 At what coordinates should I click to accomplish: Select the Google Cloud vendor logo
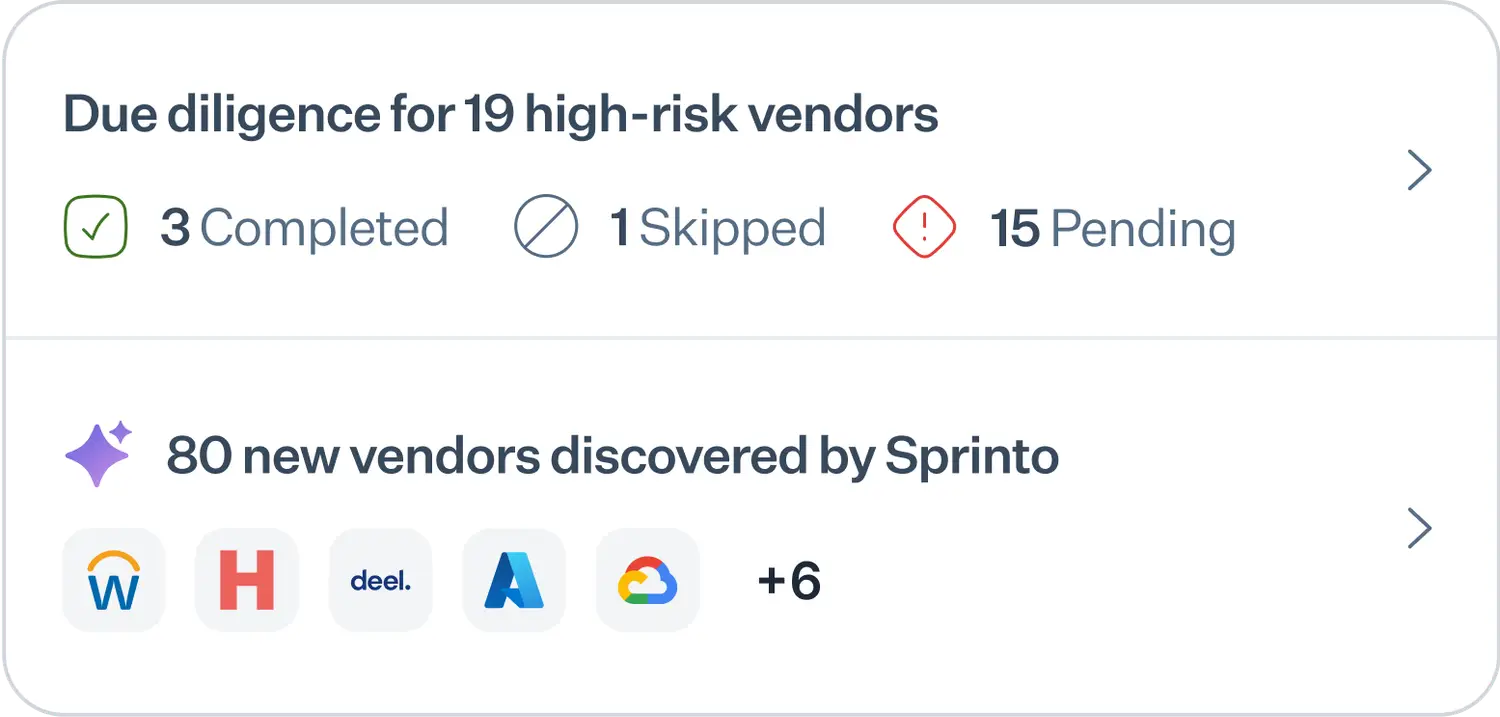pos(648,580)
